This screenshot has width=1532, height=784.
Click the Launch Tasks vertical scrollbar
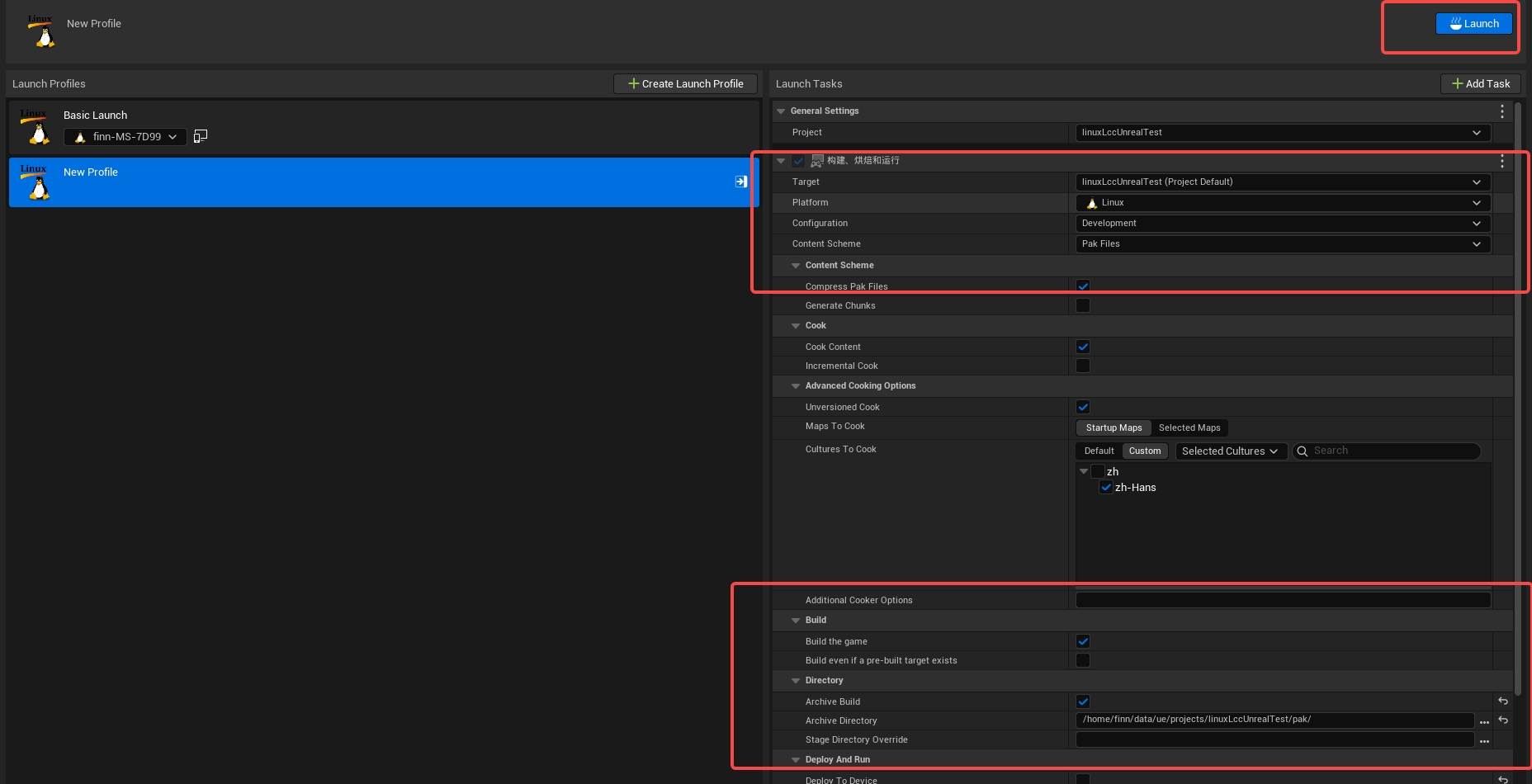[1517, 398]
